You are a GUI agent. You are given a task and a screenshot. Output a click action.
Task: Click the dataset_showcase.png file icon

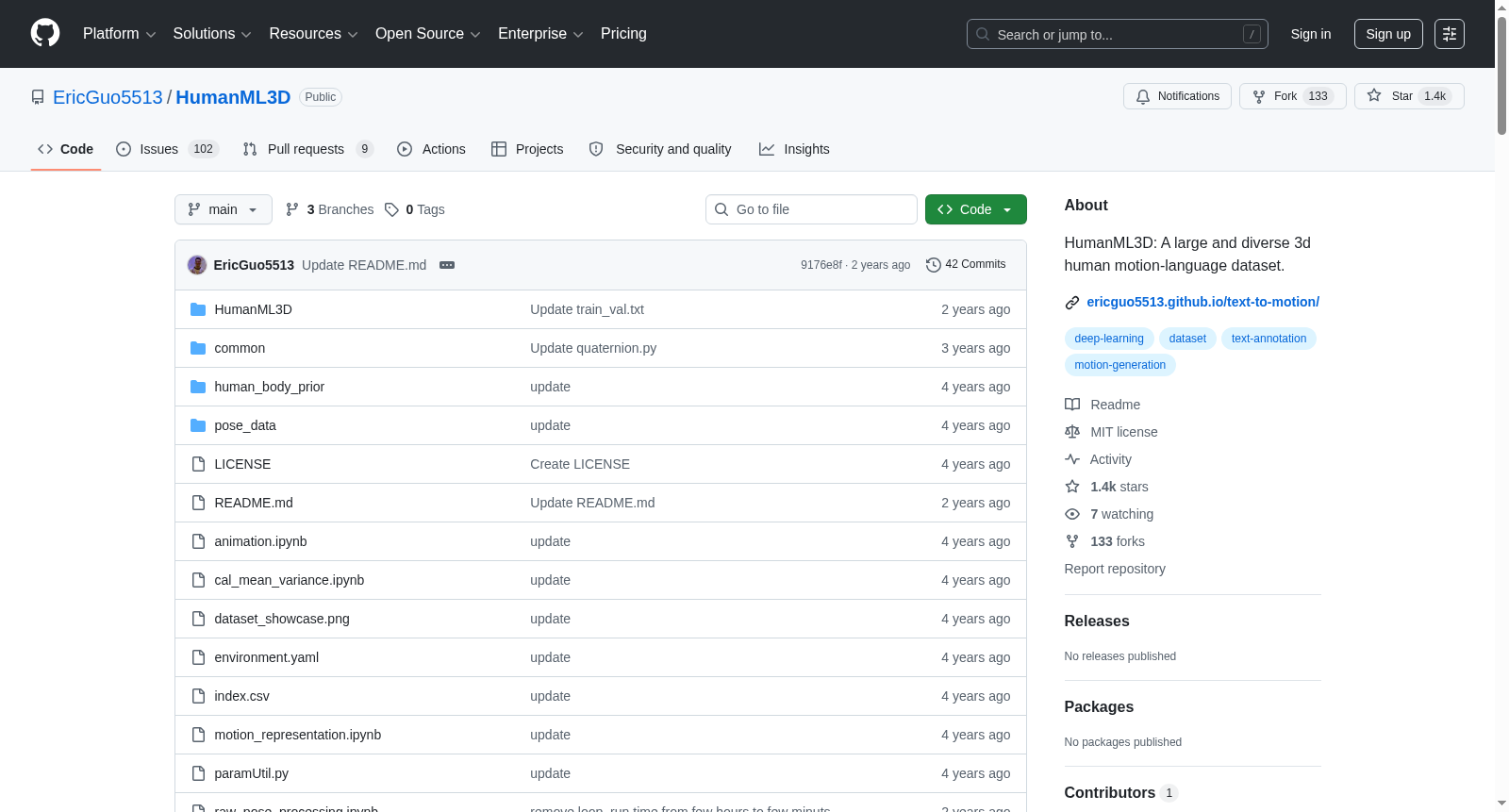(x=198, y=619)
